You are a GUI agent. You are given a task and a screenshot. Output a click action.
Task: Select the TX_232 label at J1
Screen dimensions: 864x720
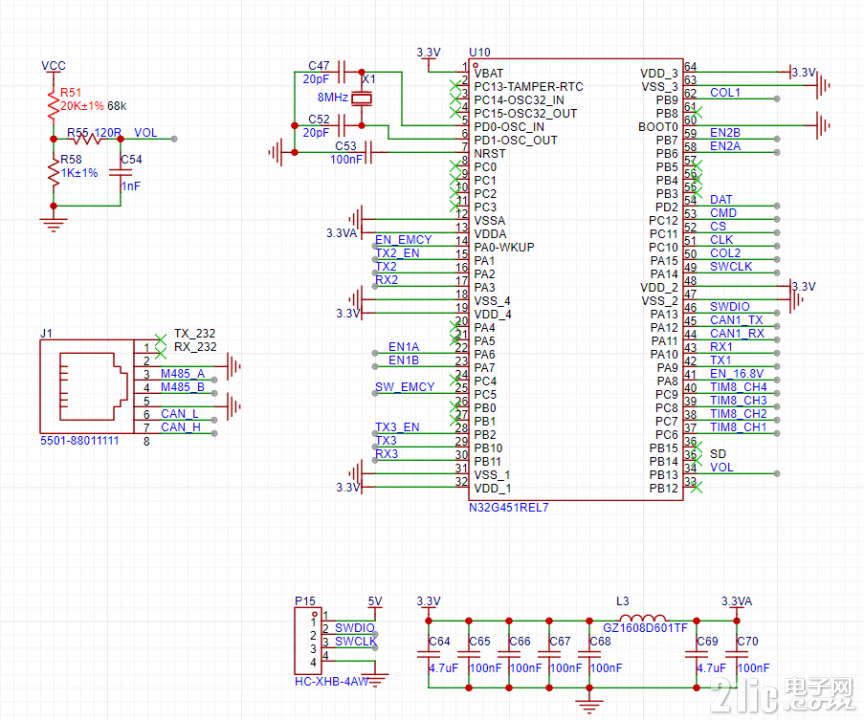pos(195,333)
